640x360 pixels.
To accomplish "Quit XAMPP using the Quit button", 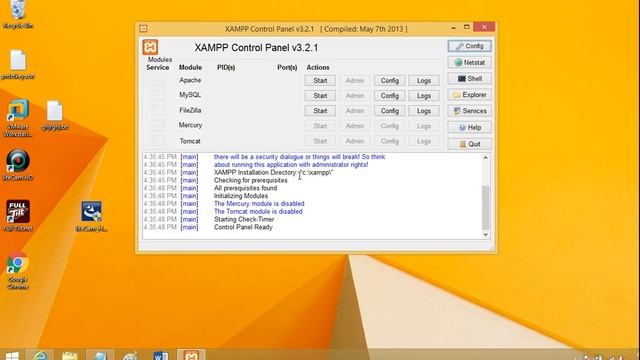I will pos(469,144).
